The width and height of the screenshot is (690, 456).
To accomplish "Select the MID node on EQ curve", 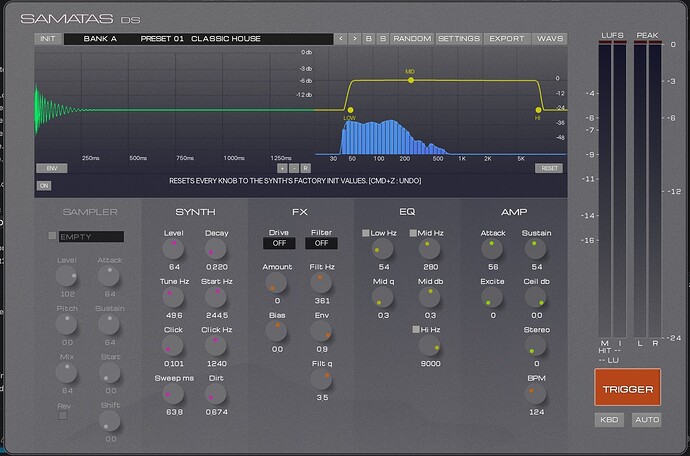I will point(411,80).
